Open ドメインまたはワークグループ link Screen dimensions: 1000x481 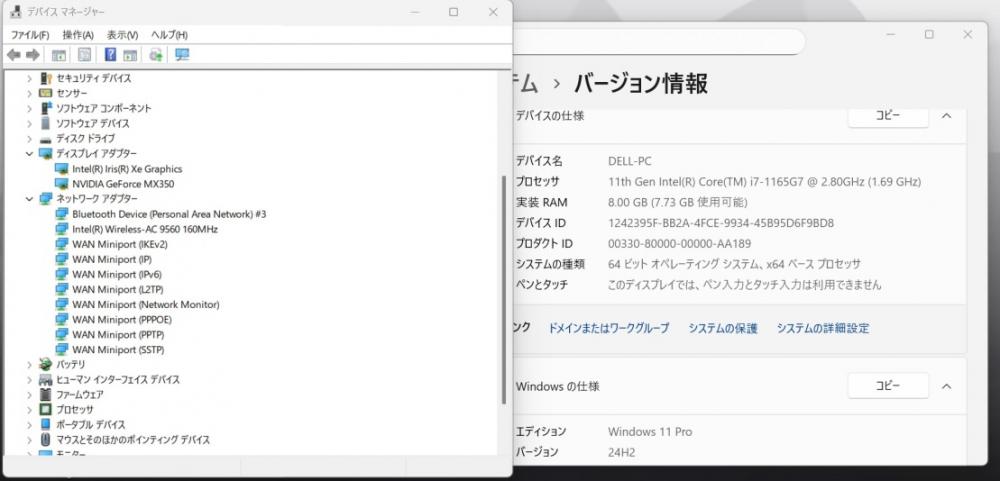(609, 329)
